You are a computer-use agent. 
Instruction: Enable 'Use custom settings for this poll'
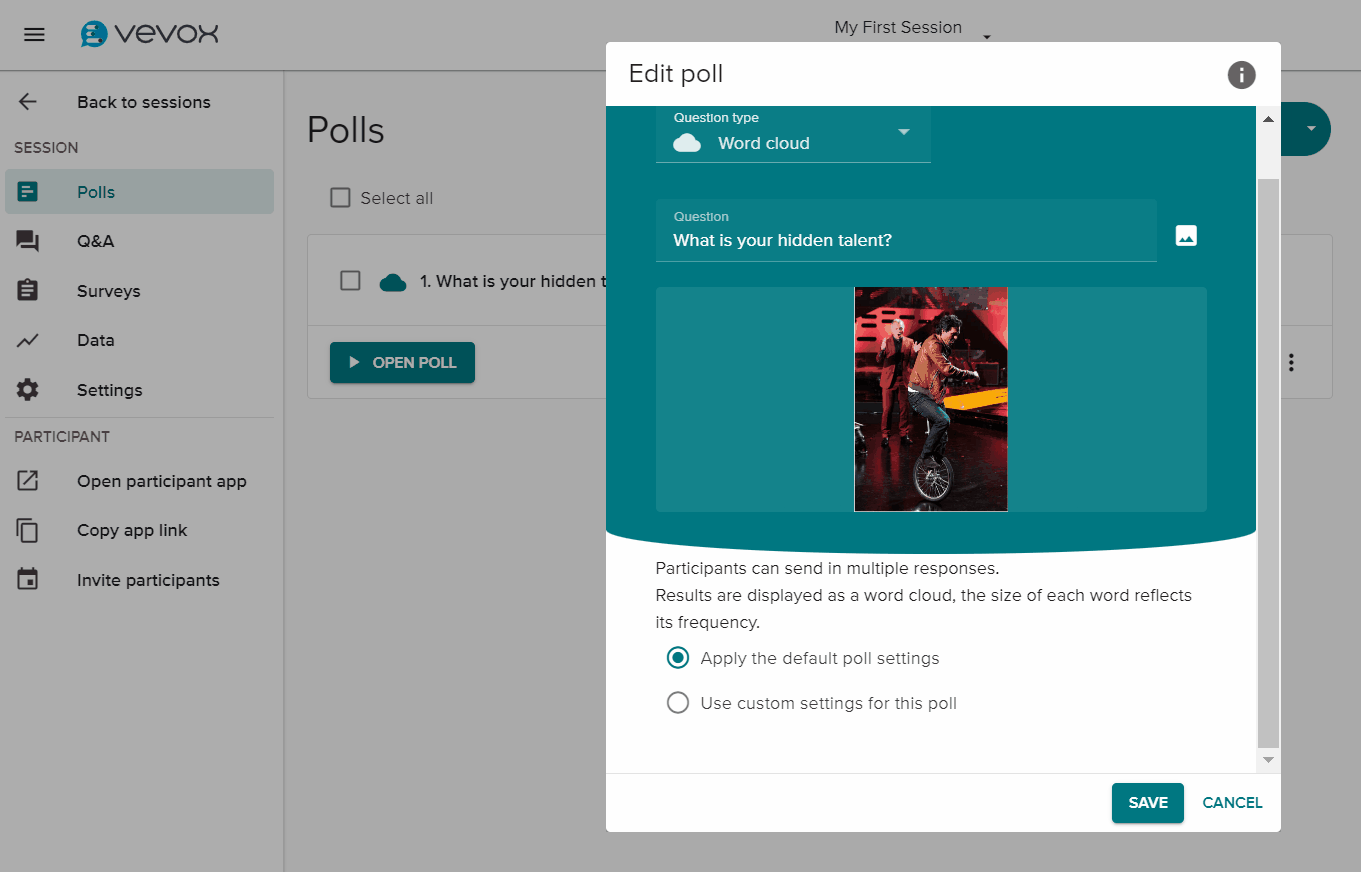678,702
